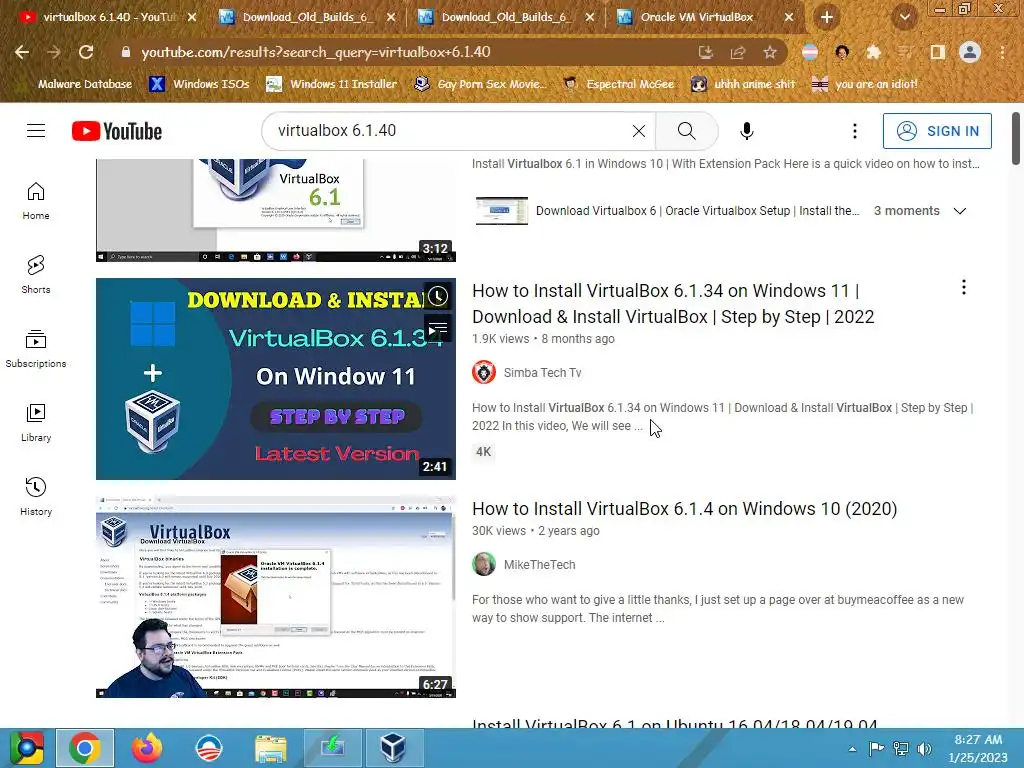Screen dimensions: 1024x768
Task: Click the install app icon in the address bar
Action: (705, 52)
